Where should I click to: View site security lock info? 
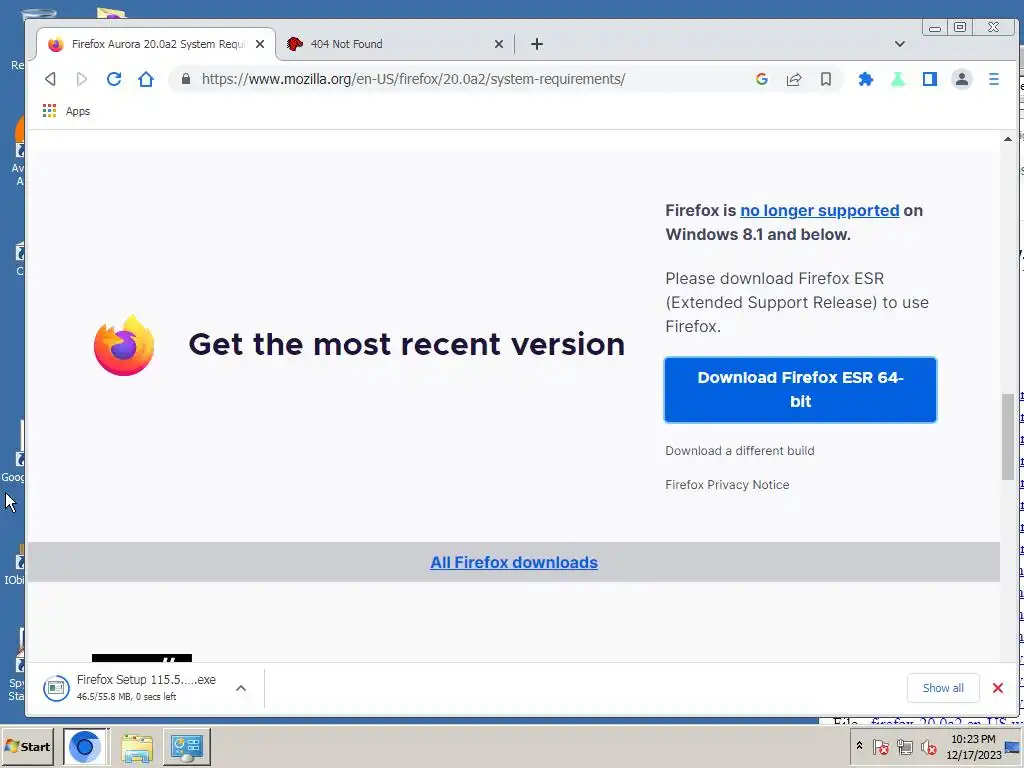point(186,79)
